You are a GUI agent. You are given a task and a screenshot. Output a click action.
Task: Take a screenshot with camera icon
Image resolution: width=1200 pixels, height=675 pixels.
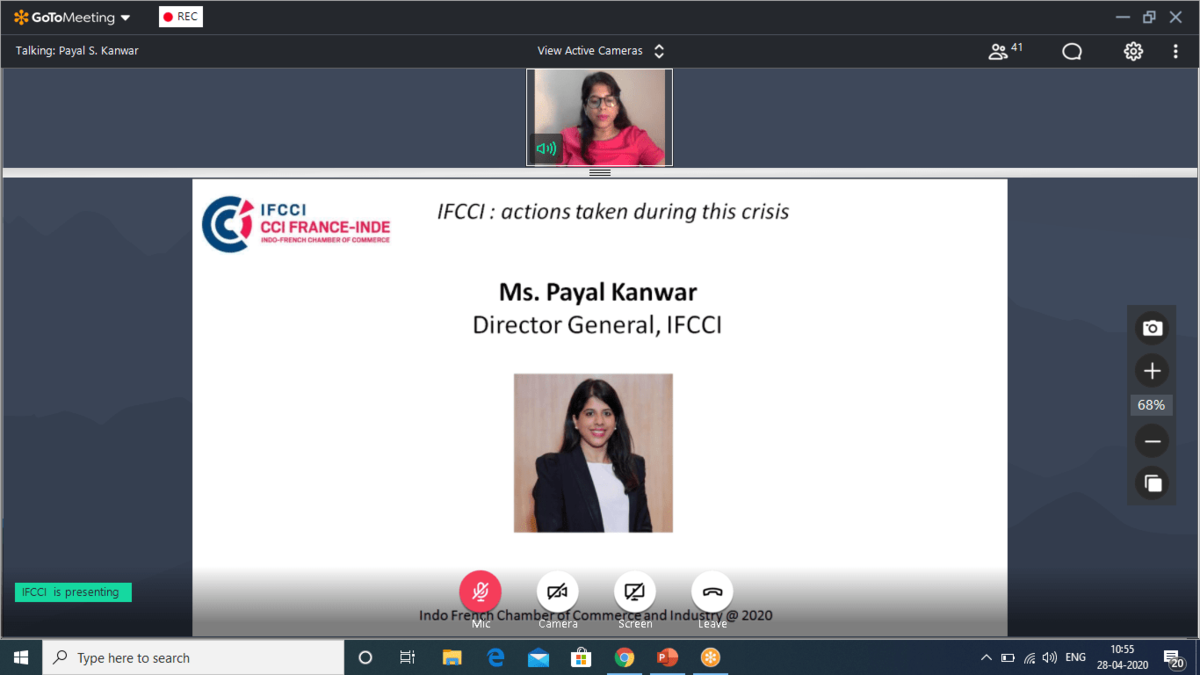click(1152, 328)
